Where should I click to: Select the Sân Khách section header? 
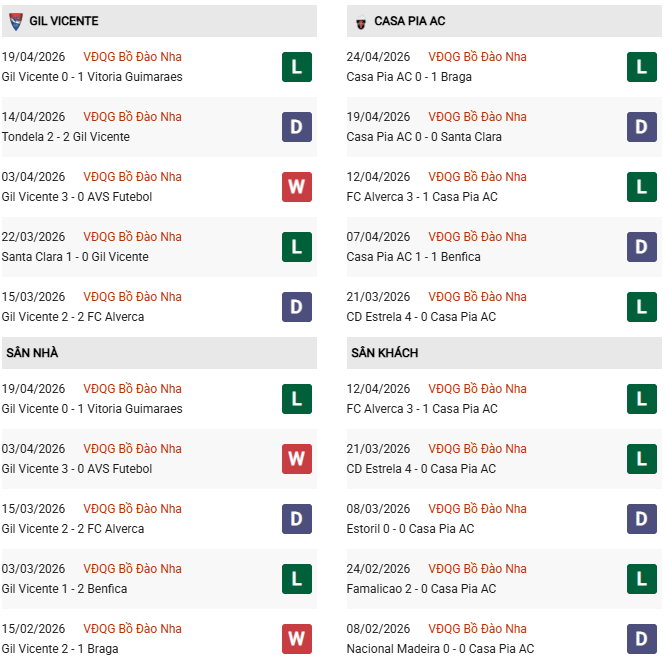[x=385, y=353]
